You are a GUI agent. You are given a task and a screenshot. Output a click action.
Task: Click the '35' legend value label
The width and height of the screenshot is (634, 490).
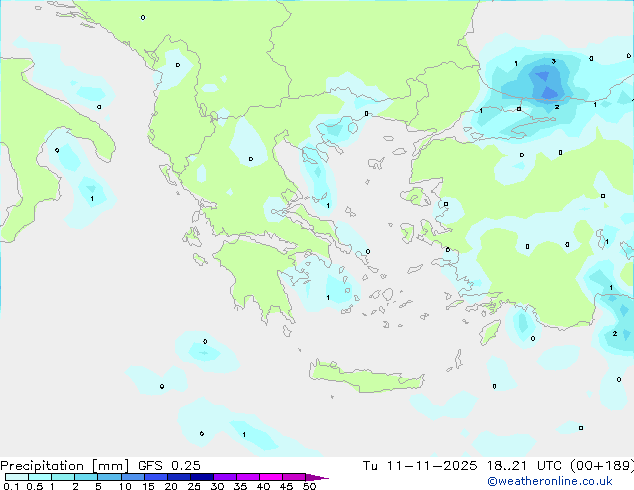click(240, 486)
